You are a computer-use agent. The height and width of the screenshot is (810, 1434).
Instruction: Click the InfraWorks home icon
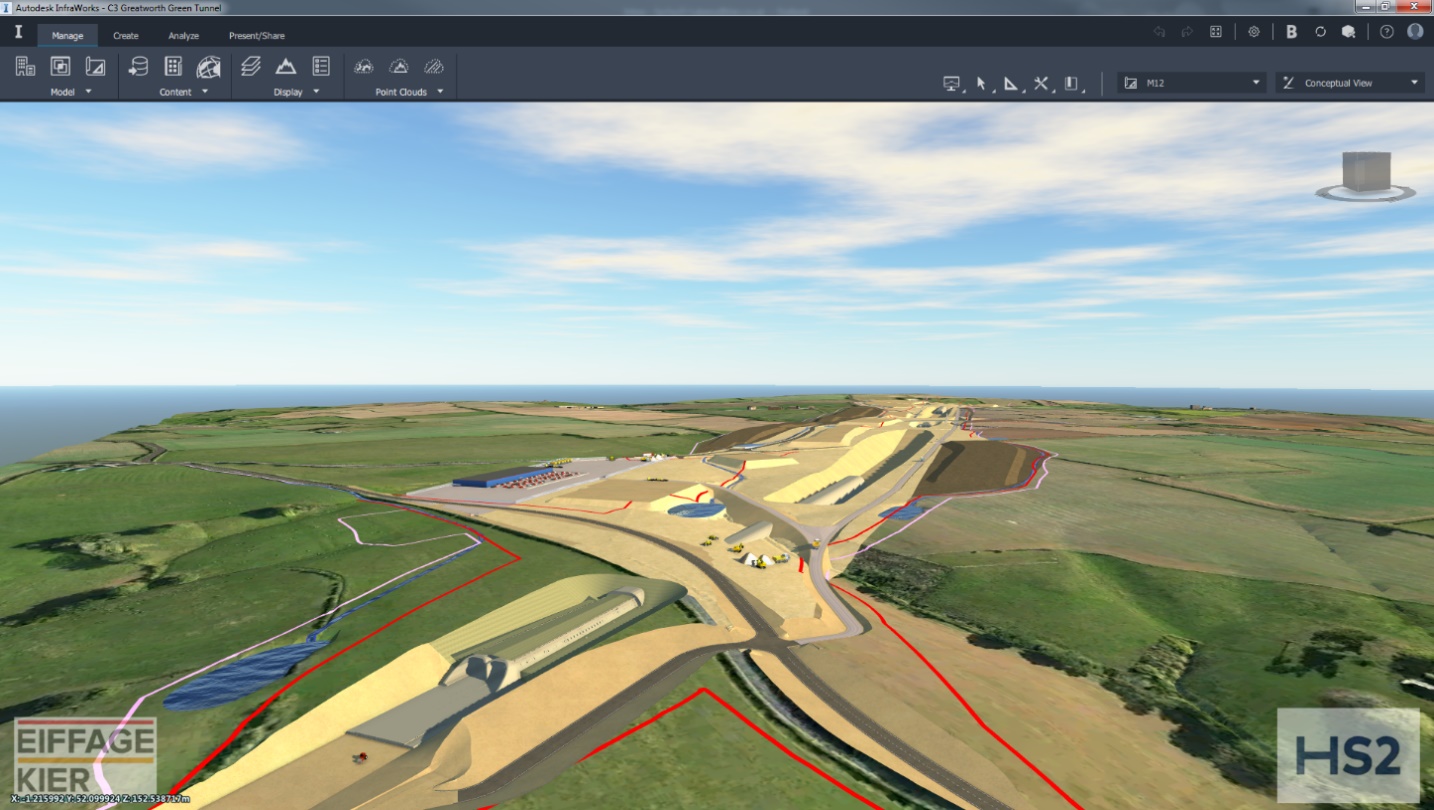coord(19,32)
